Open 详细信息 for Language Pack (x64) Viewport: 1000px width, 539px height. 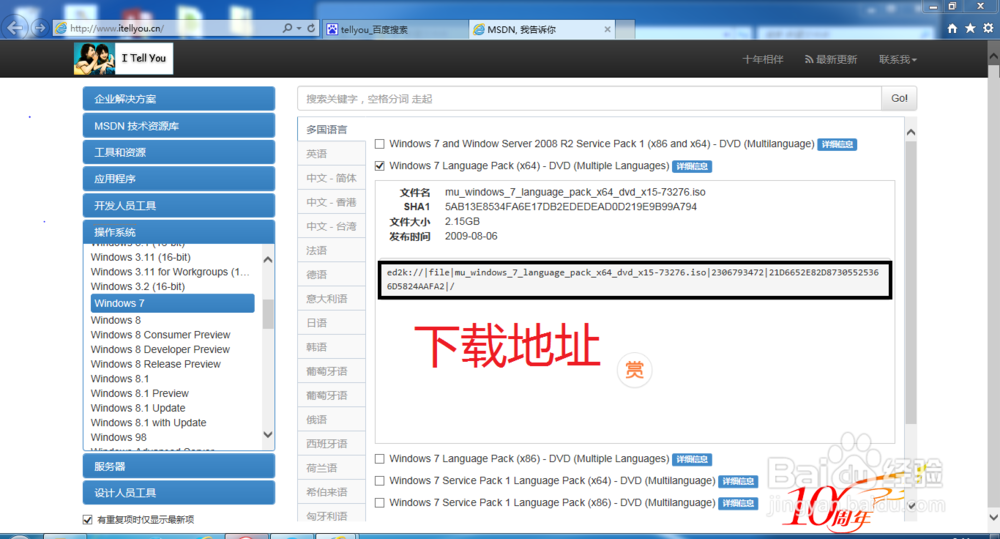(692, 166)
